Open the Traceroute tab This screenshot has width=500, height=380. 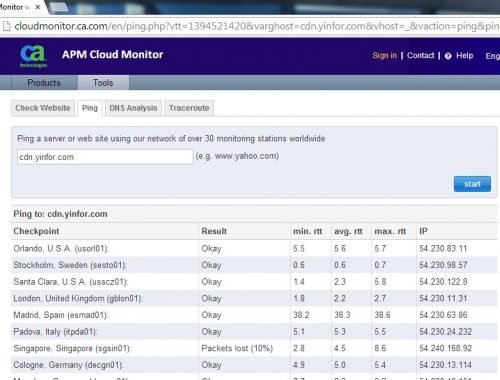[189, 108]
